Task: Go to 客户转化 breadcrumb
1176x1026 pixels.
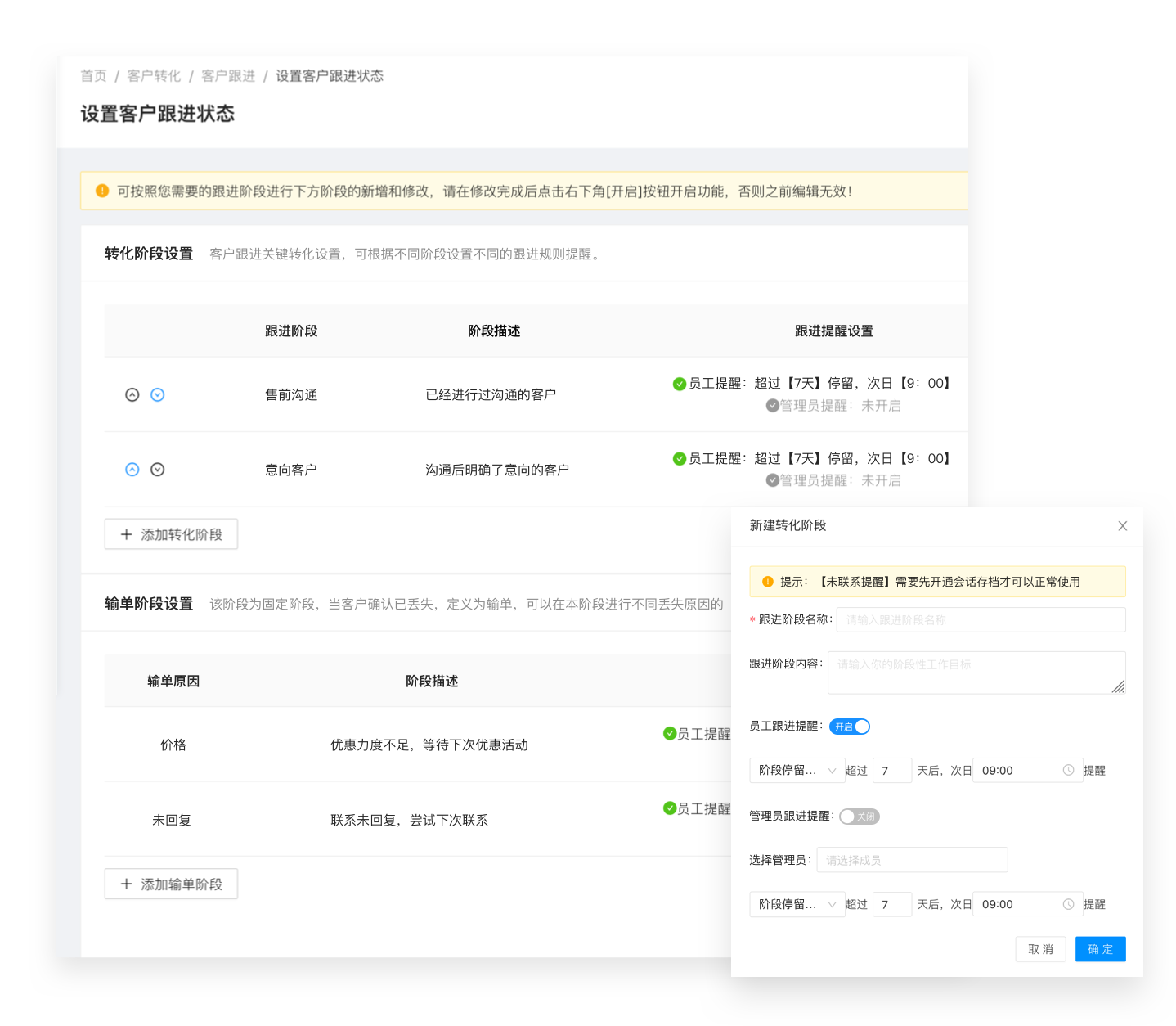Action: point(154,76)
